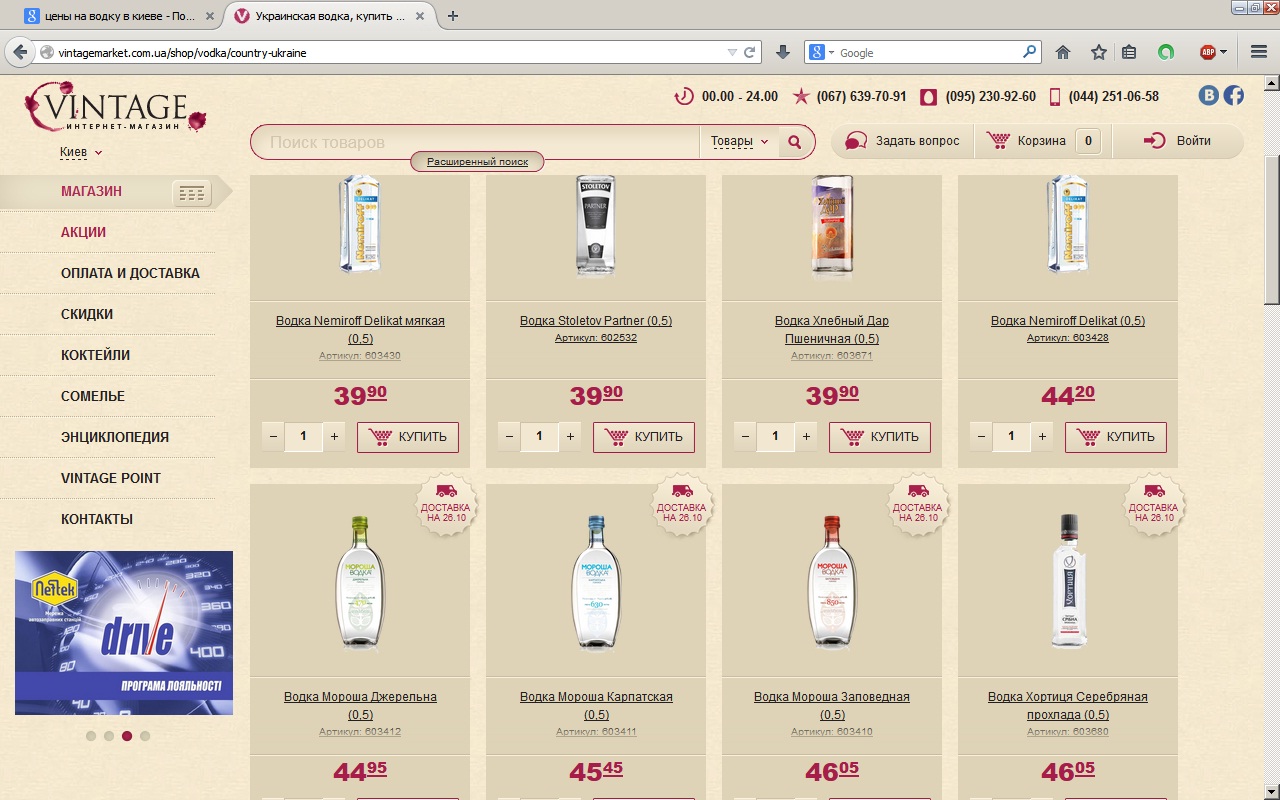
Task: Click the speech bubble icon for Задать вопрос
Action: click(856, 141)
